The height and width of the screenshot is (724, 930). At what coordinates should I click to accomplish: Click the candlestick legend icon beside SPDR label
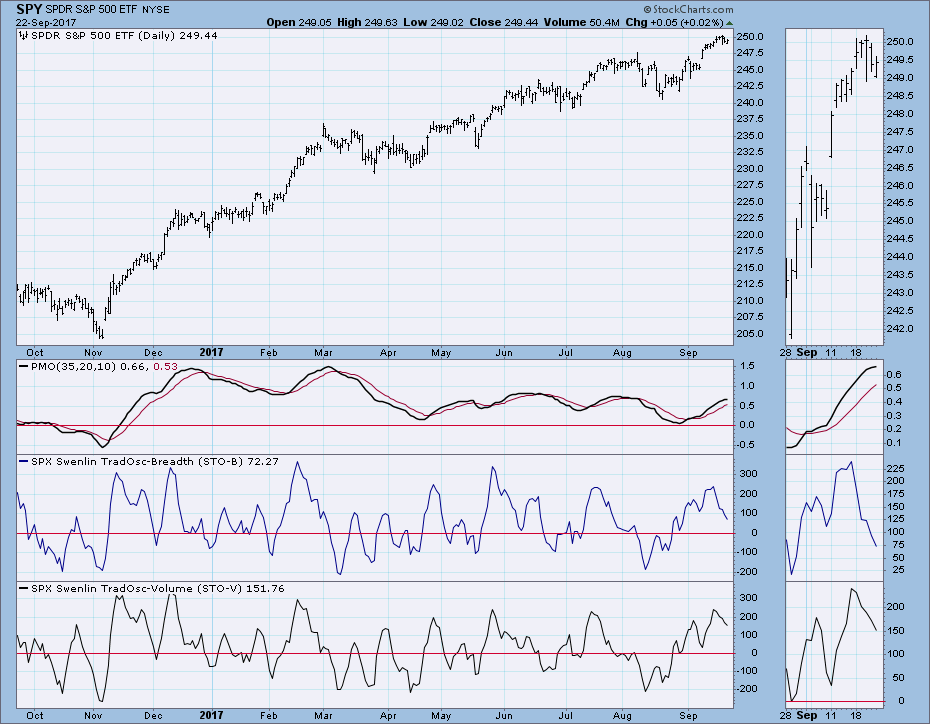pos(24,36)
